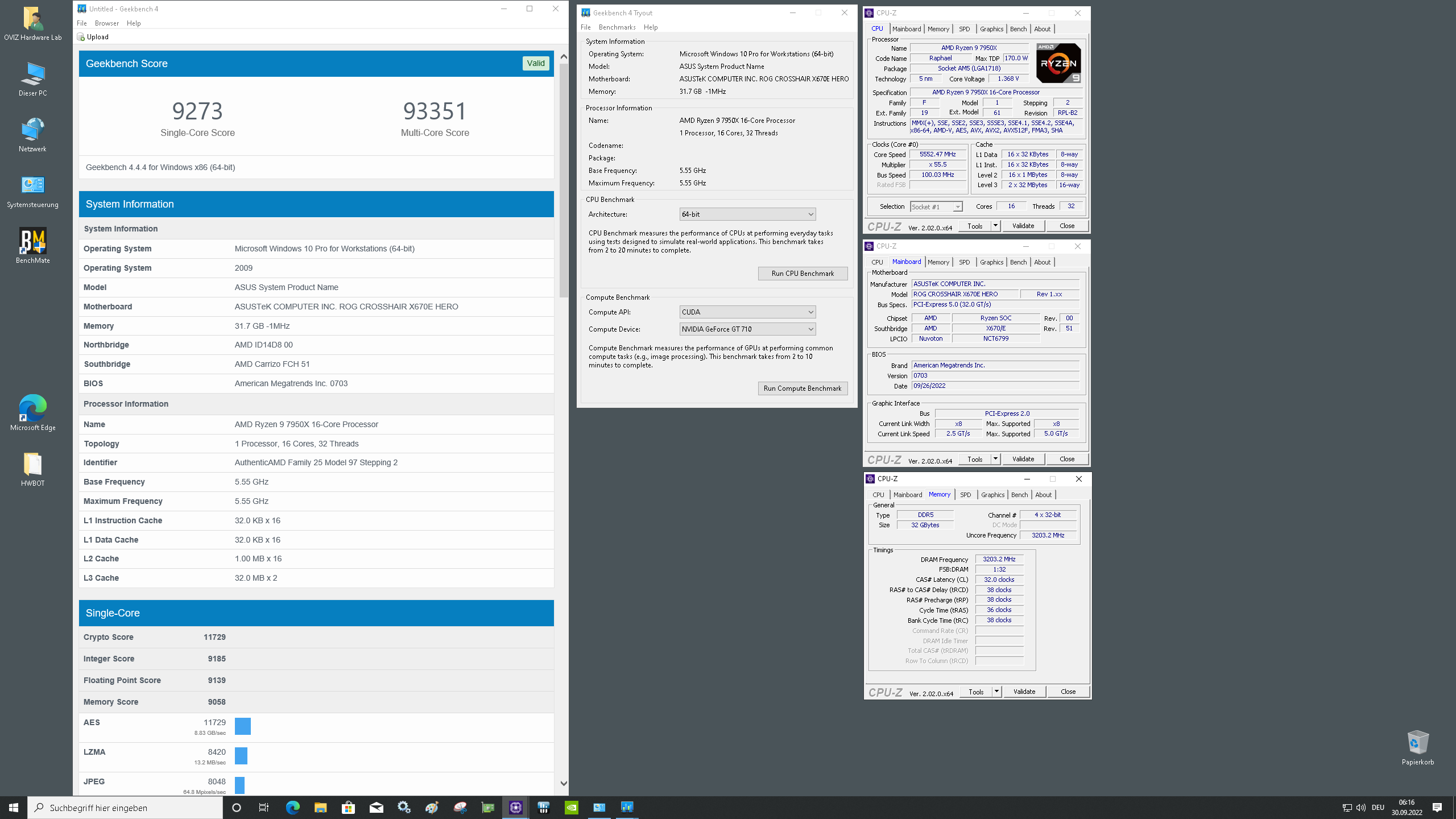This screenshot has width=1456, height=819.
Task: Select CPU tab in Memory CPU-Z window
Action: tap(878, 495)
